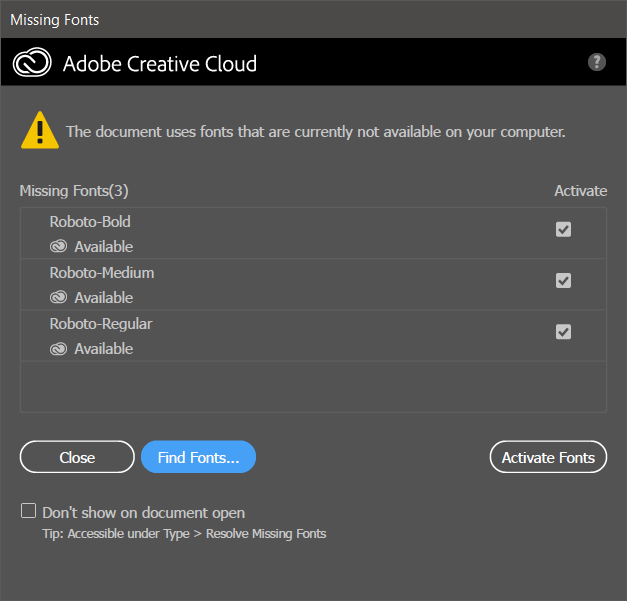Select the Roboto-Regular font name
Image resolution: width=627 pixels, height=601 pixels.
coord(101,324)
